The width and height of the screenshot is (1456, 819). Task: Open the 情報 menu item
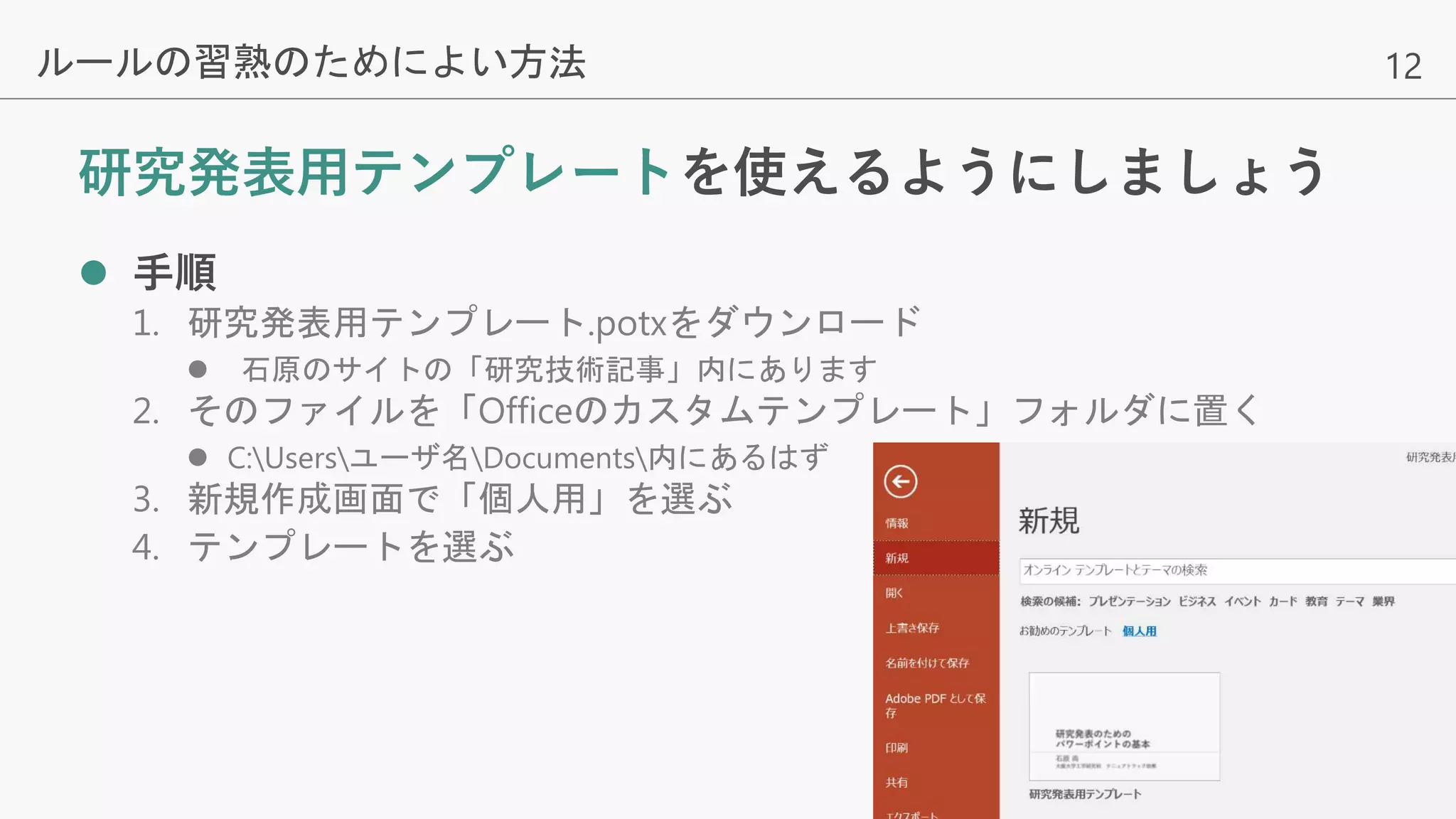point(896,523)
